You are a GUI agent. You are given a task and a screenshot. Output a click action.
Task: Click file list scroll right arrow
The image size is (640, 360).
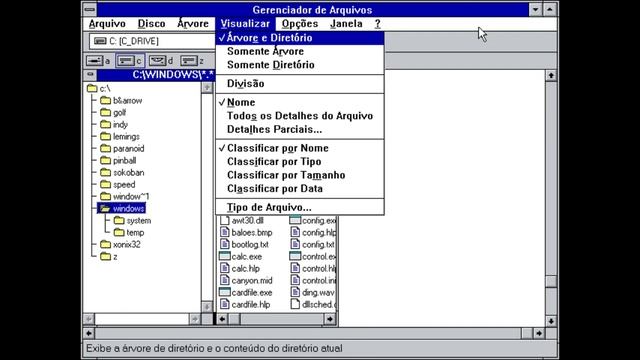(330, 319)
